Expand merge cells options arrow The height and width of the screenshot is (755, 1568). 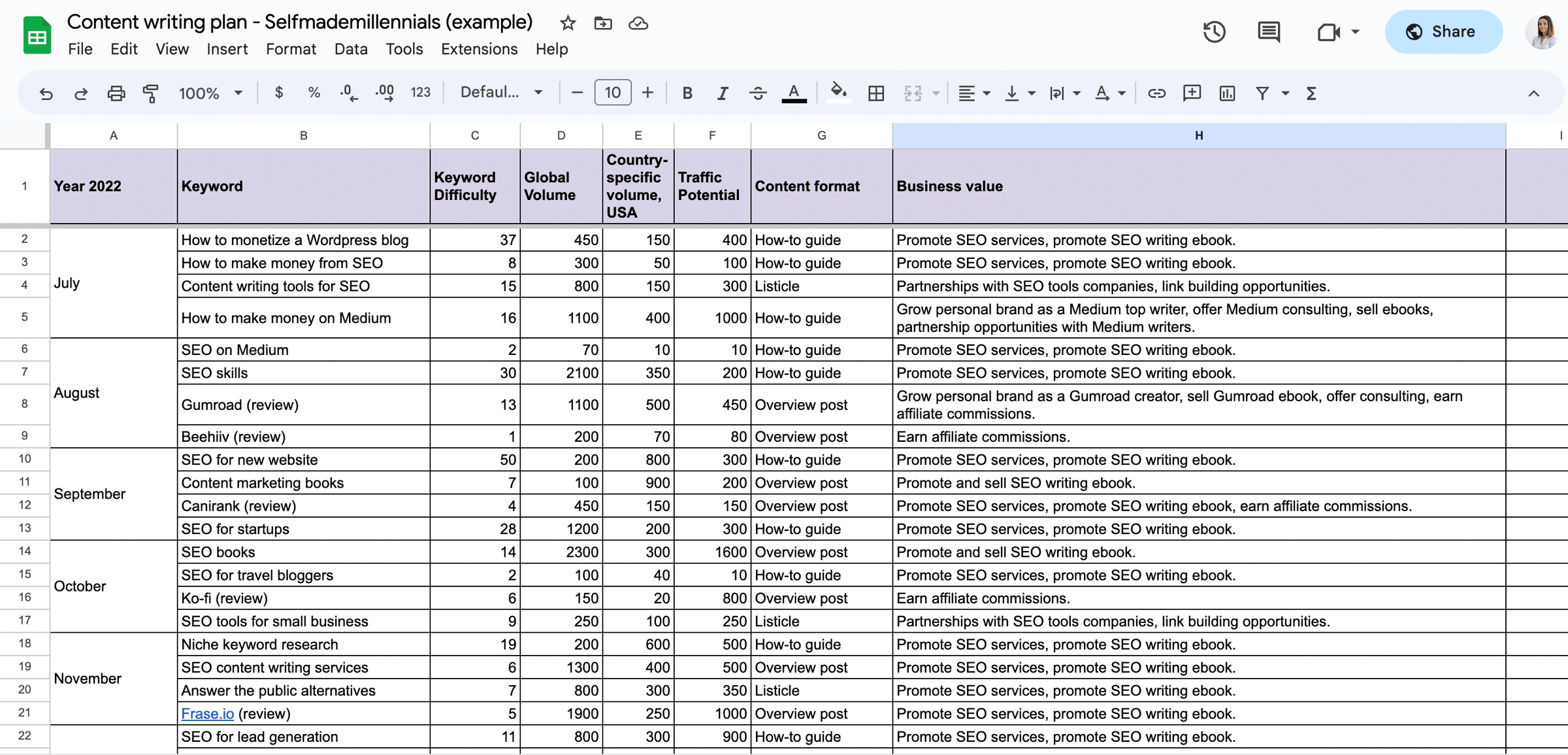coord(936,93)
